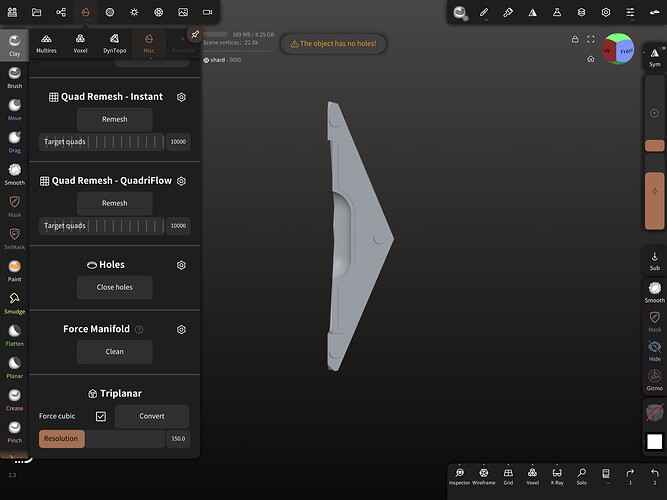Open the Topology menu icon in top bar

(86, 12)
